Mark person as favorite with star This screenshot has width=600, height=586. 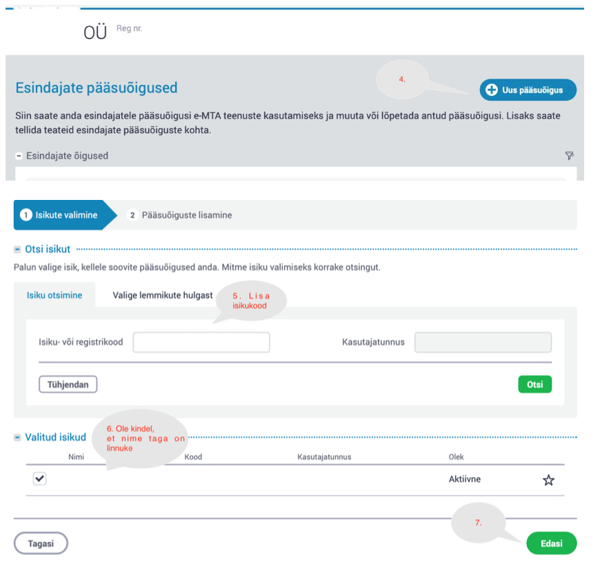point(548,480)
